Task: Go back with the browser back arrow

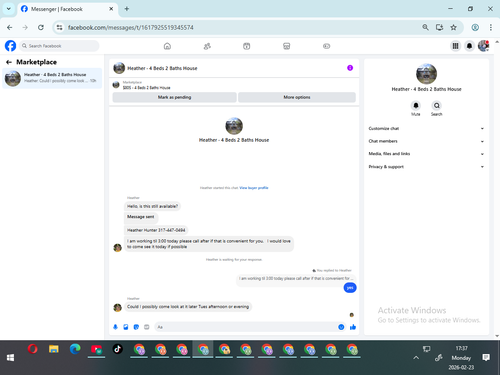Action: click(x=10, y=27)
